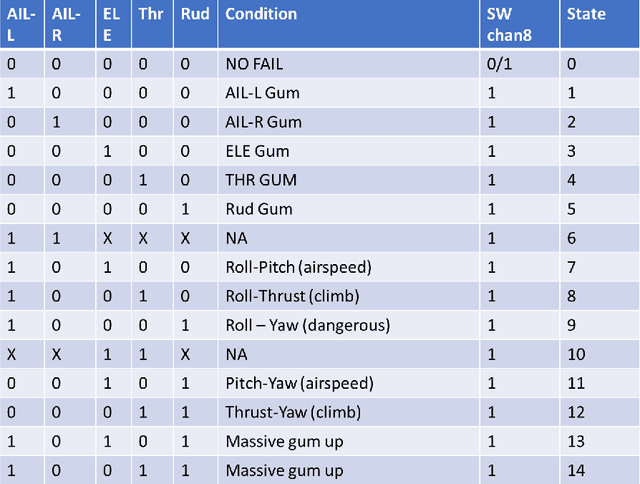The image size is (640, 484).
Task: Select the AIL-R Gum condition cell
Action: pos(264,121)
